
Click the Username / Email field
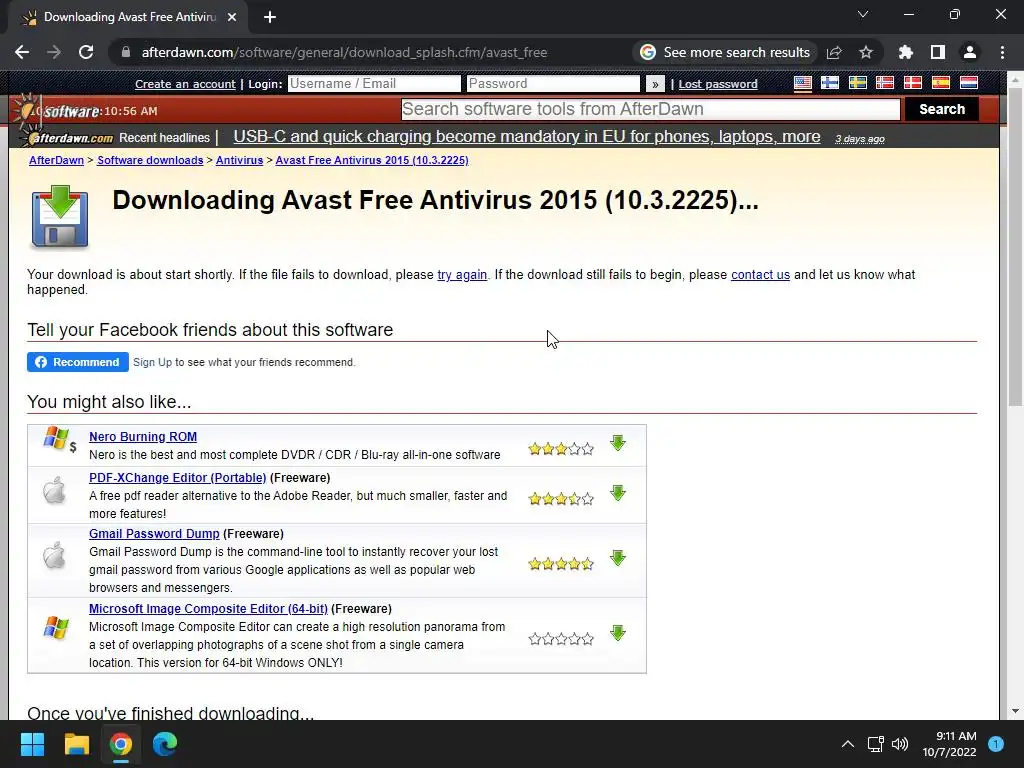[374, 84]
